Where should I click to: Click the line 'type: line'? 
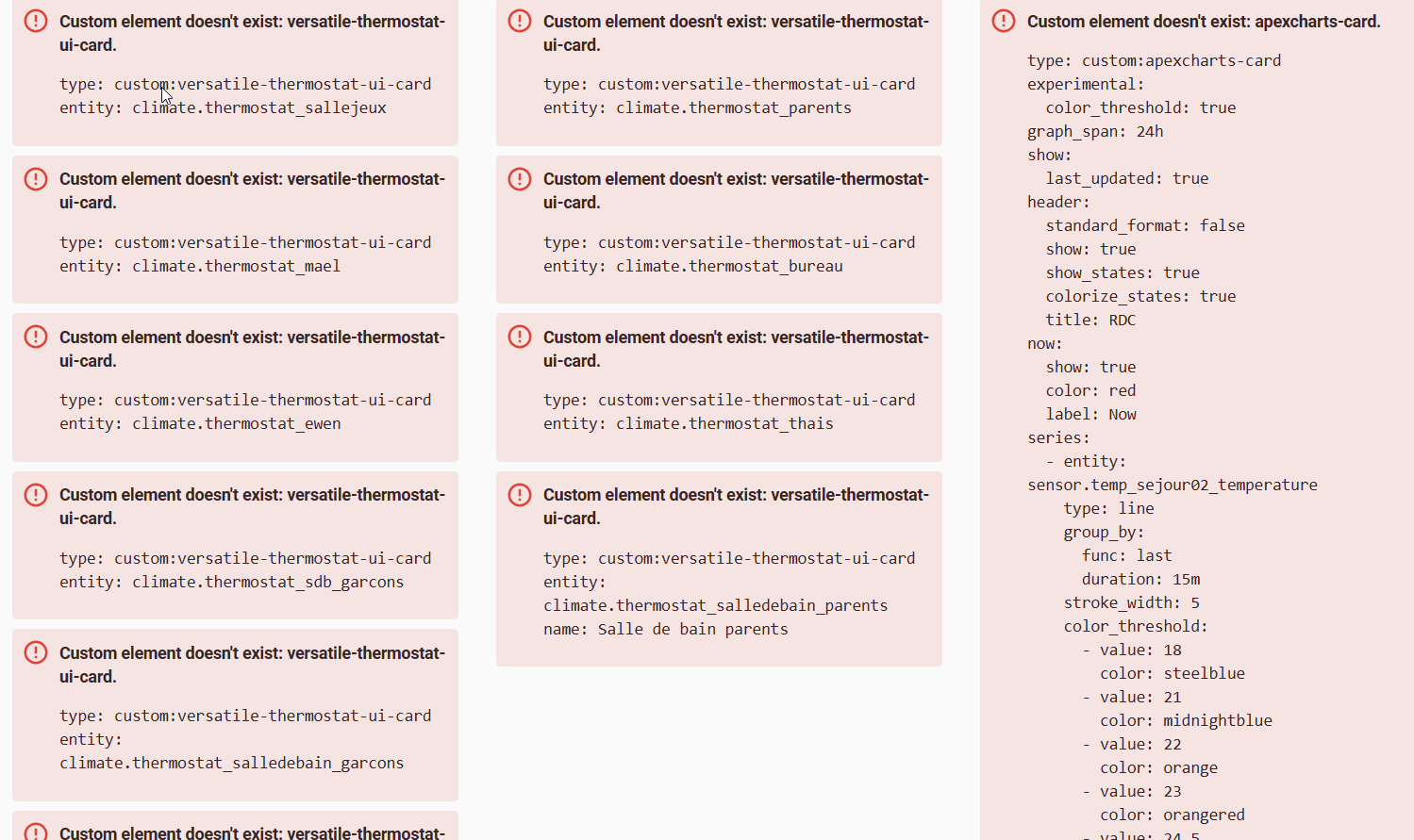pos(1108,508)
